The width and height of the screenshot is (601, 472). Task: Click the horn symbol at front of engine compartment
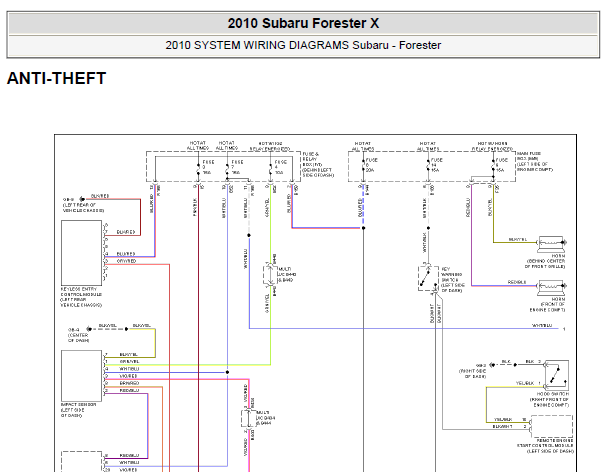click(552, 287)
